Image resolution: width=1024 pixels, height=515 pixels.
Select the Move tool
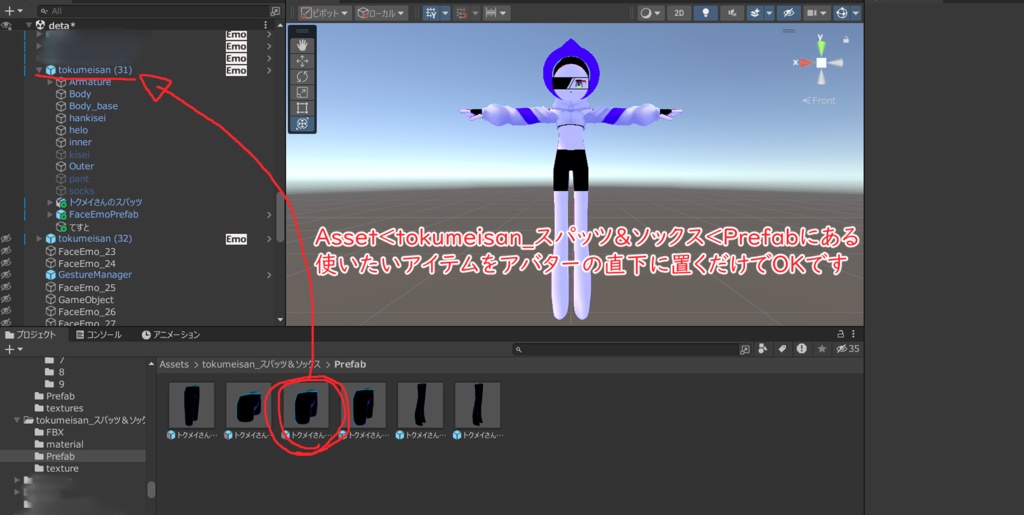[x=302, y=61]
